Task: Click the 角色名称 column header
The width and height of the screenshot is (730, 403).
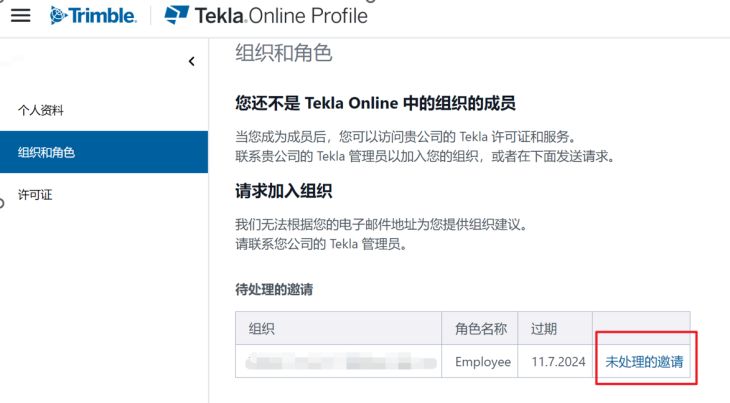Action: pos(482,329)
